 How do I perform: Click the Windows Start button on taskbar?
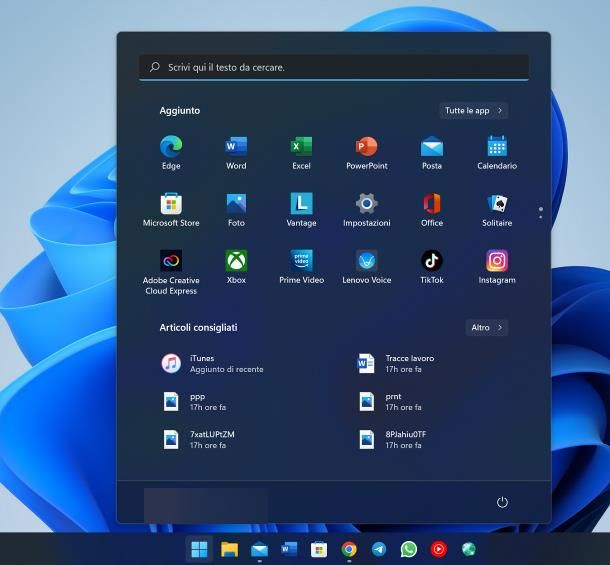pos(200,549)
